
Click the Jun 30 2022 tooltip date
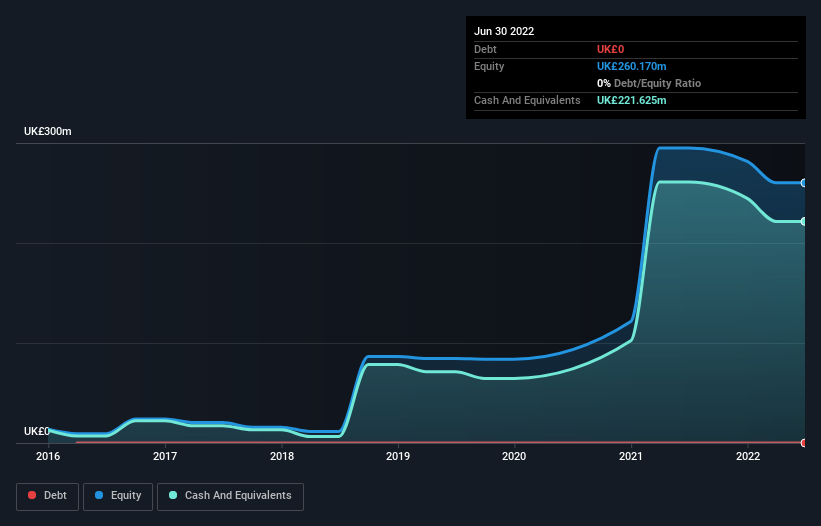click(504, 31)
